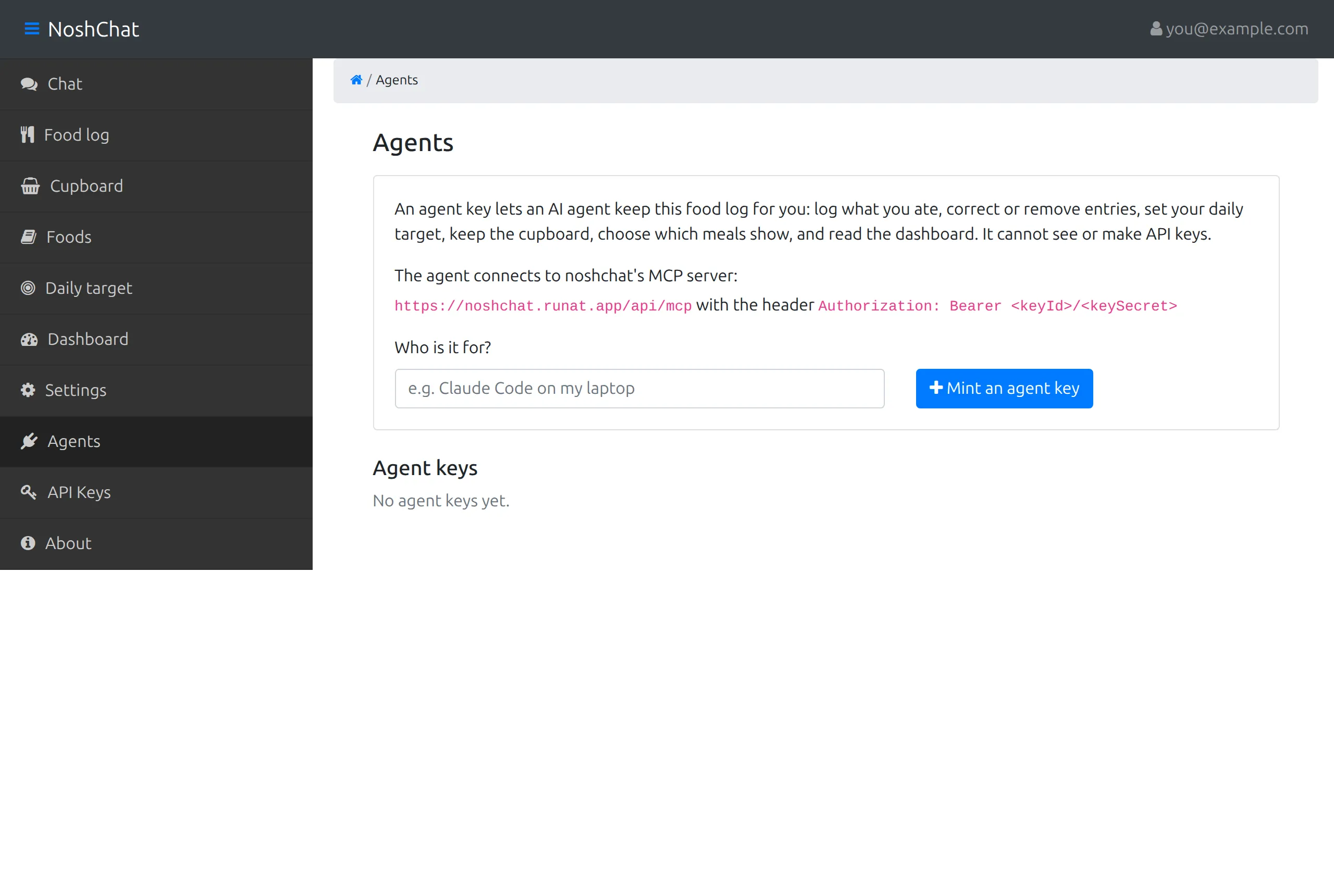This screenshot has width=1334, height=896.
Task: Click the Mint an agent key button
Action: coord(1004,389)
